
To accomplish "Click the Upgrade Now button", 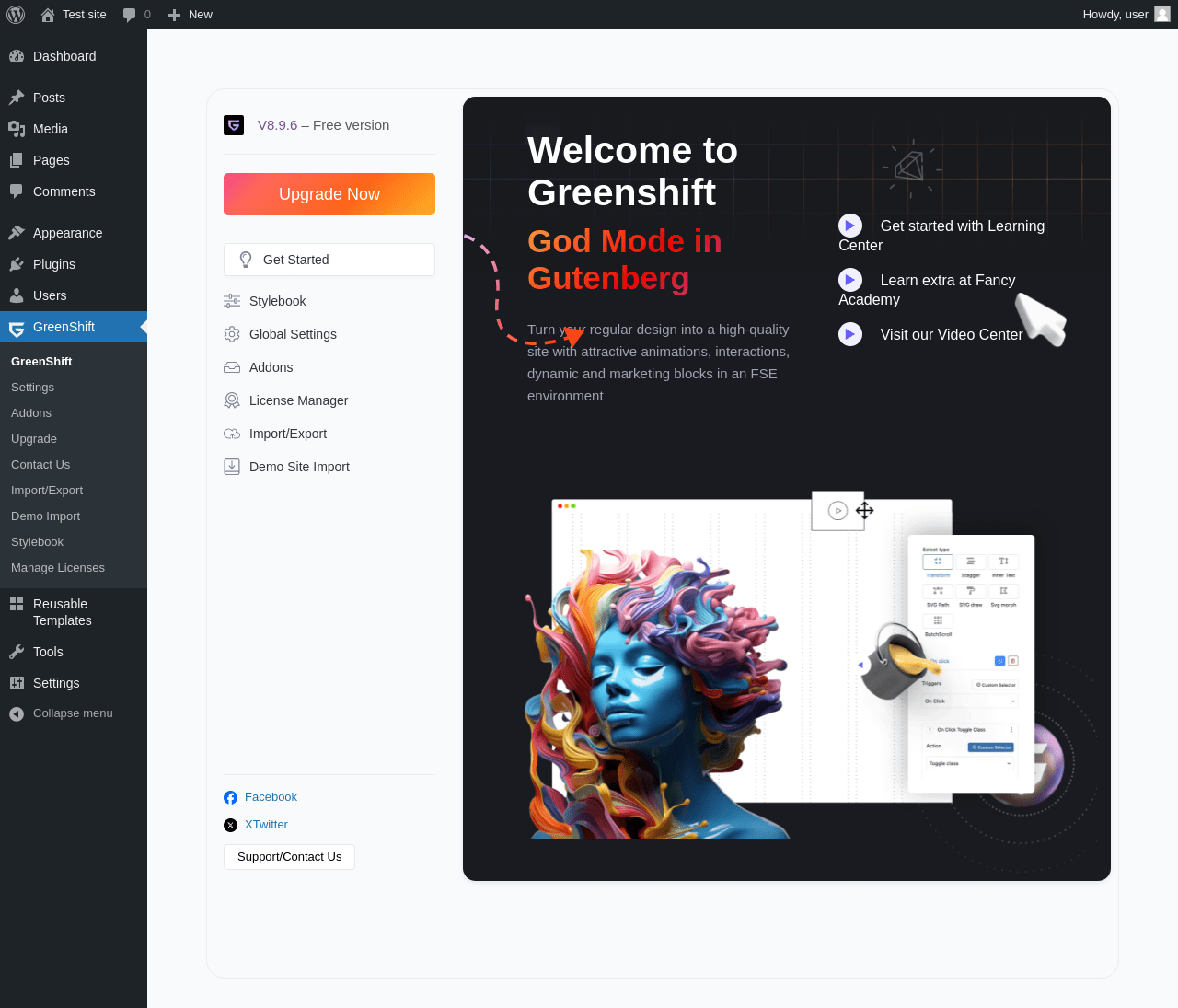I will (329, 194).
